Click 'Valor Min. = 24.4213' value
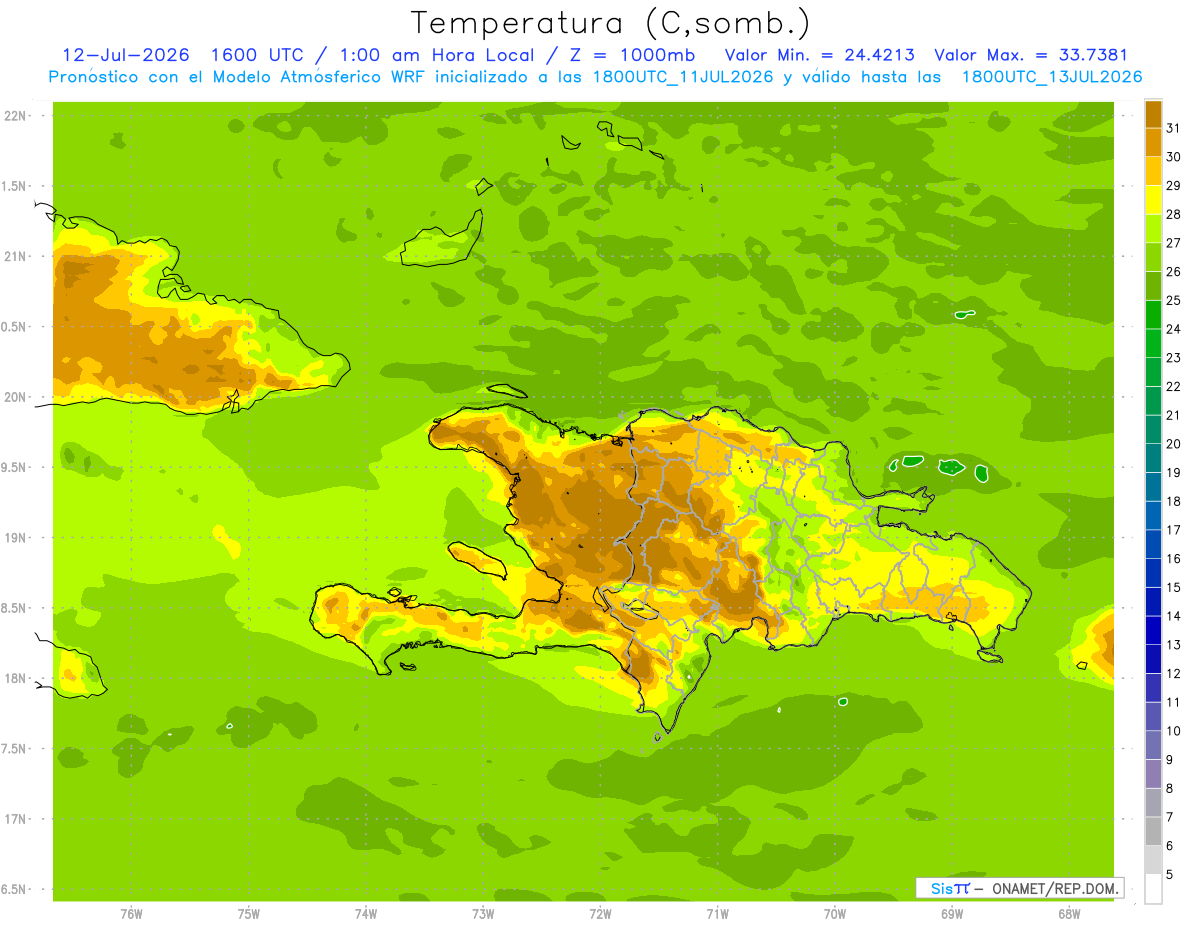Screen dimensions: 1200x927 point(820,55)
